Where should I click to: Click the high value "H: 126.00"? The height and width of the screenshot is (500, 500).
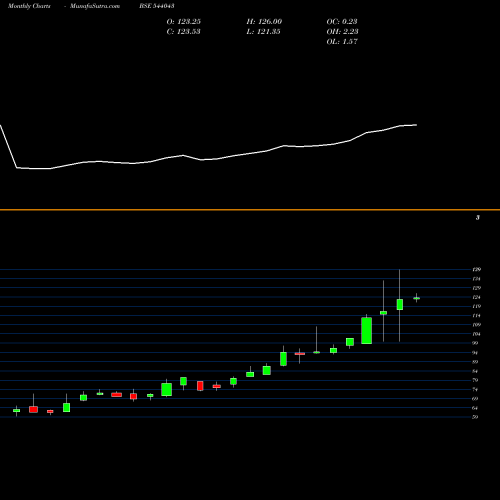pyautogui.click(x=264, y=22)
